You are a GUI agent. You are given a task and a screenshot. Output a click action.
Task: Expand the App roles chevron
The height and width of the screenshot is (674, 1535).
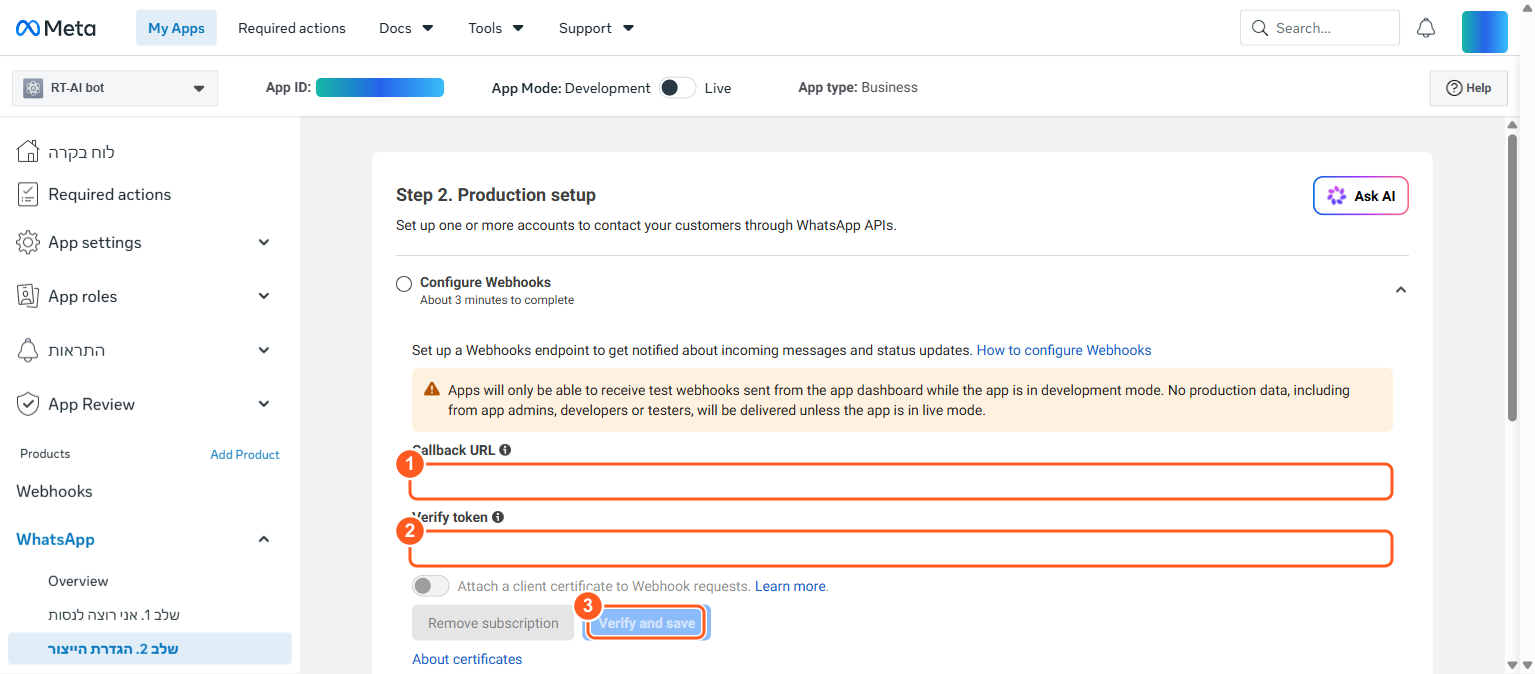(264, 296)
